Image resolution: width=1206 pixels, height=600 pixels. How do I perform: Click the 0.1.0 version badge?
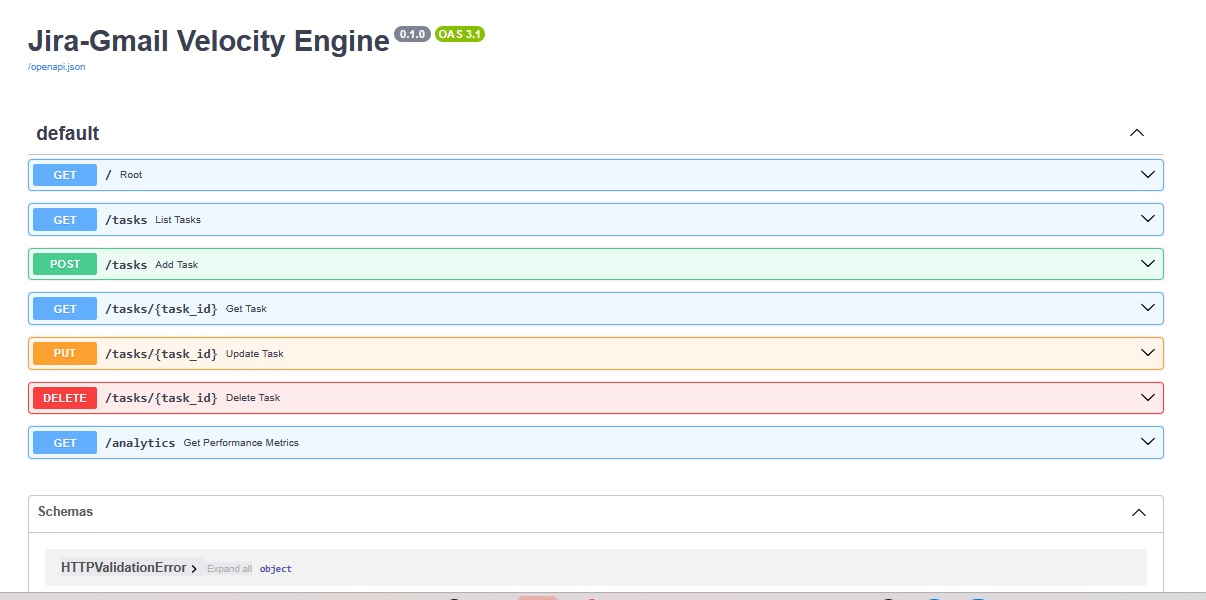[412, 33]
